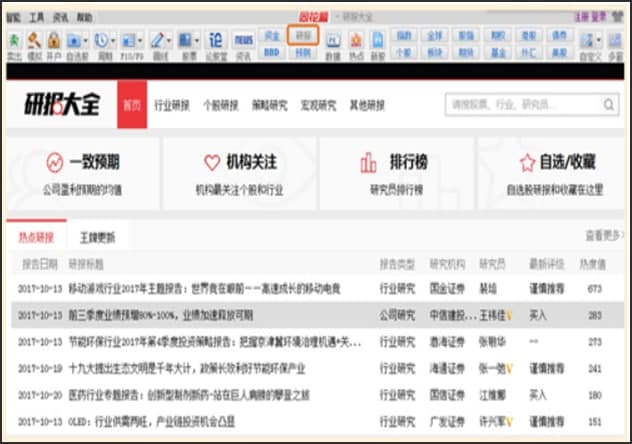Image resolution: width=632 pixels, height=444 pixels.
Task: Click the 自选/收藏 star icon
Action: pyautogui.click(x=526, y=162)
